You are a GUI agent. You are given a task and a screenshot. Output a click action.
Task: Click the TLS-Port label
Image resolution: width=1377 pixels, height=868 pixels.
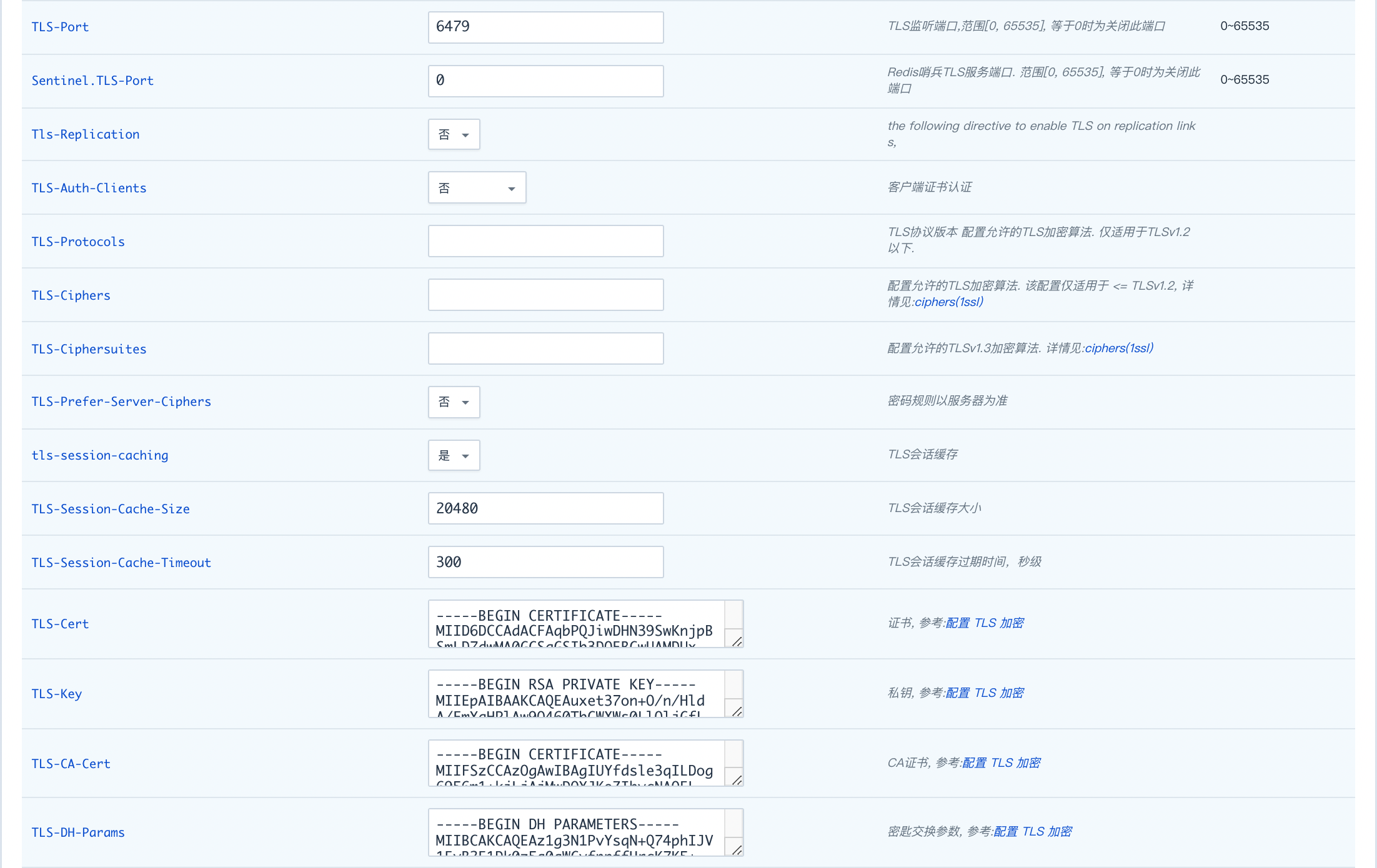coord(60,27)
